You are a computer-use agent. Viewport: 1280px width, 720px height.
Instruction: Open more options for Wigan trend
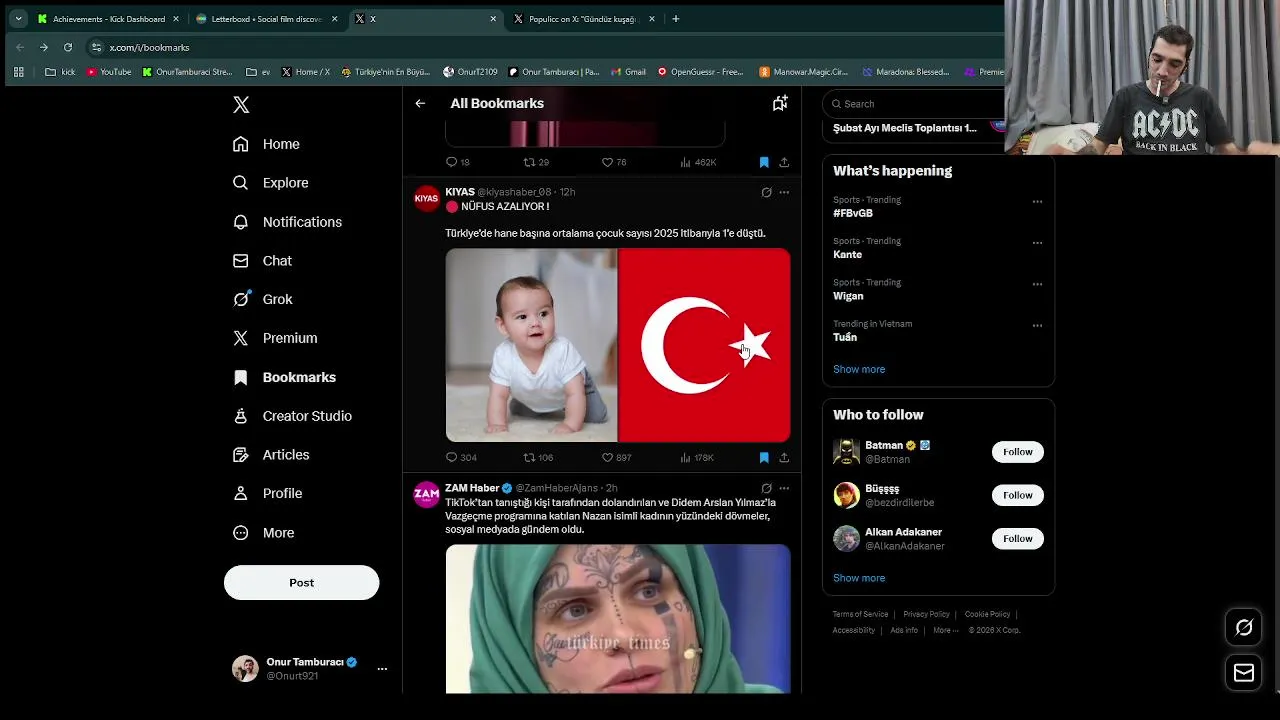[x=1037, y=284]
